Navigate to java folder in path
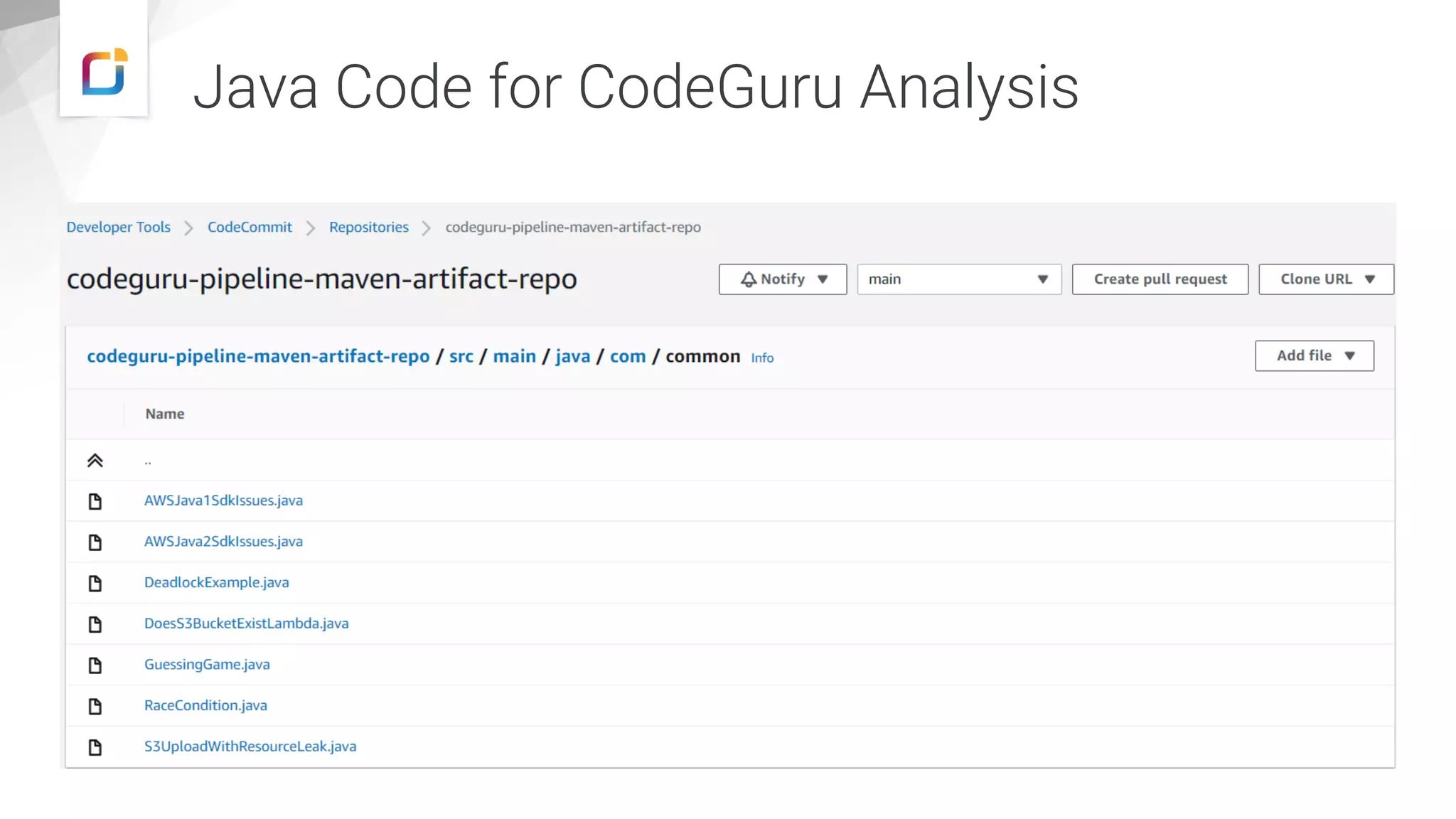 click(x=573, y=356)
